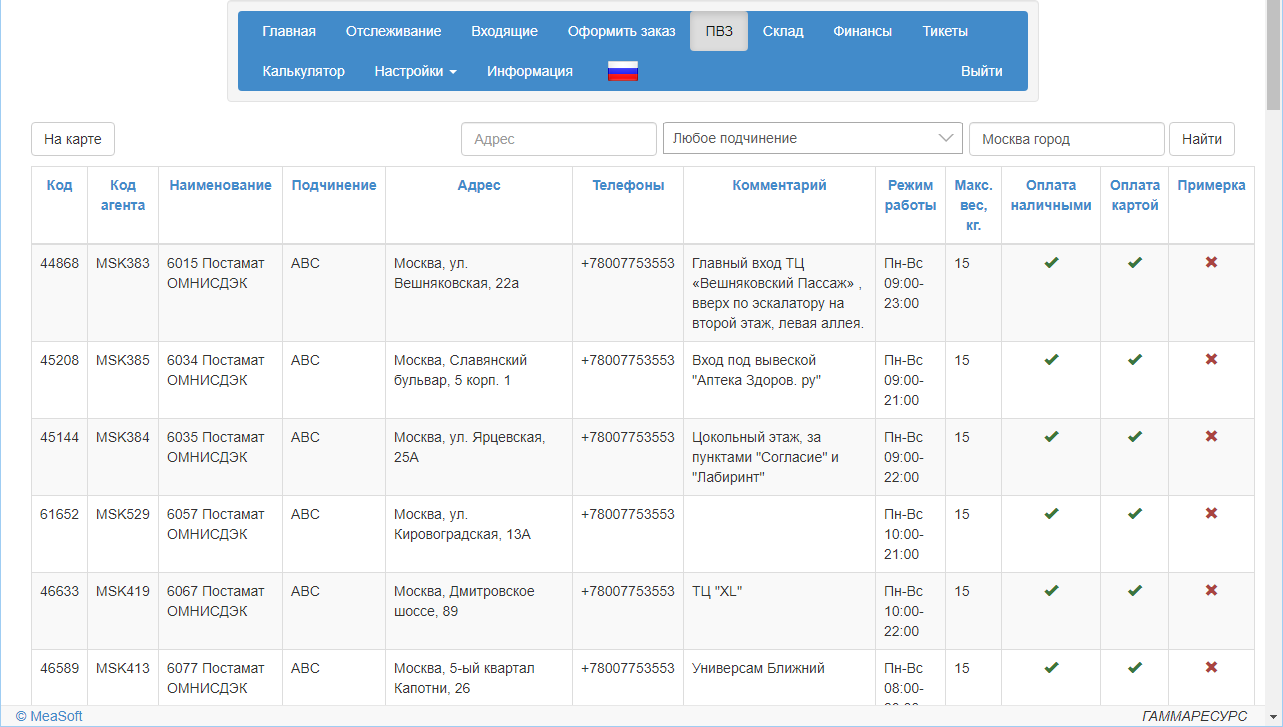1283x727 pixels.
Task: Click cash payment checkmark for row 46633
Action: coord(1051,591)
